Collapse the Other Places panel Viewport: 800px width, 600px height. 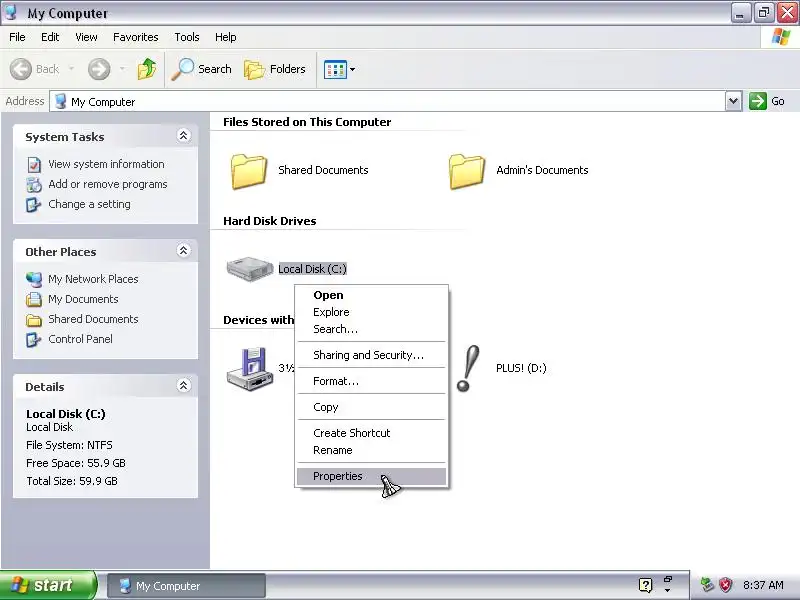click(x=184, y=251)
